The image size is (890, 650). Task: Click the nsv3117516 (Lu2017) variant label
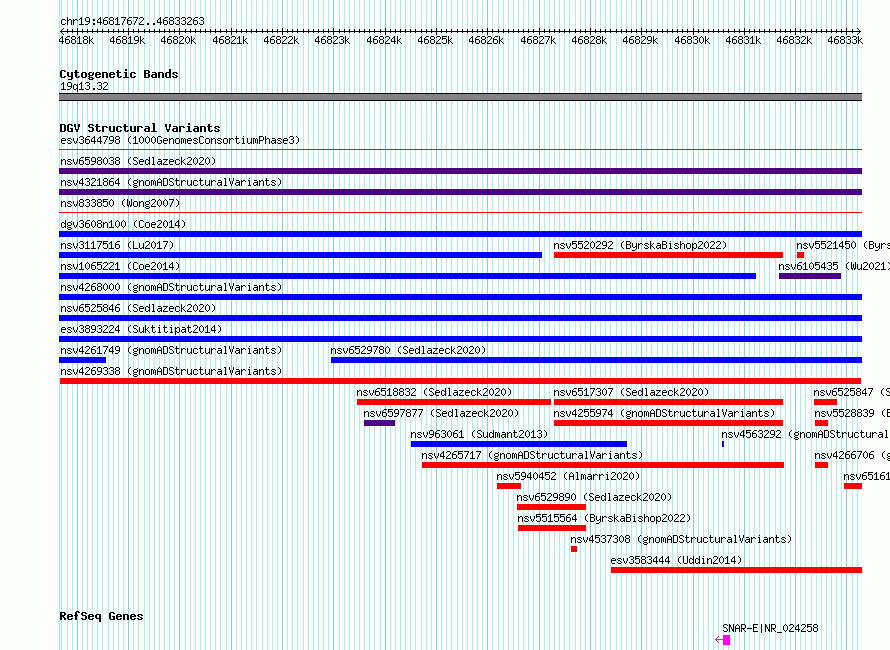[x=117, y=245]
